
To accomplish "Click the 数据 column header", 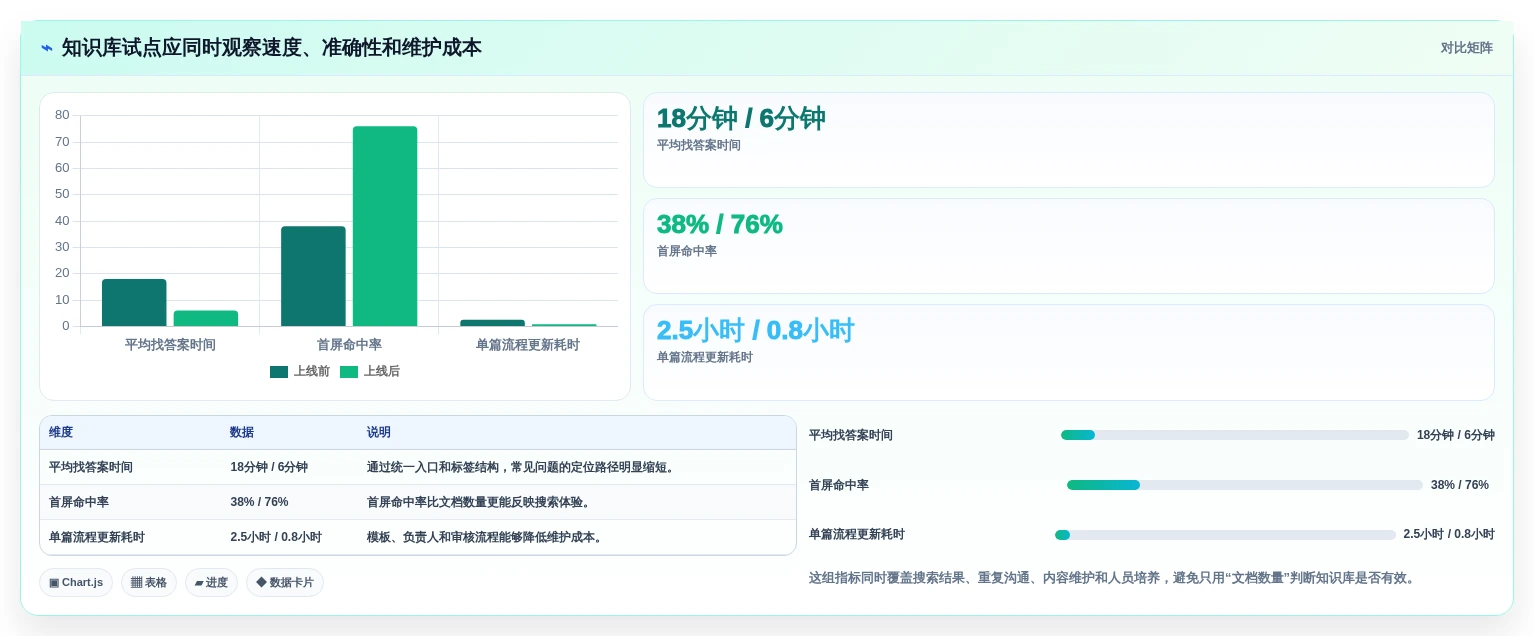I will [242, 432].
